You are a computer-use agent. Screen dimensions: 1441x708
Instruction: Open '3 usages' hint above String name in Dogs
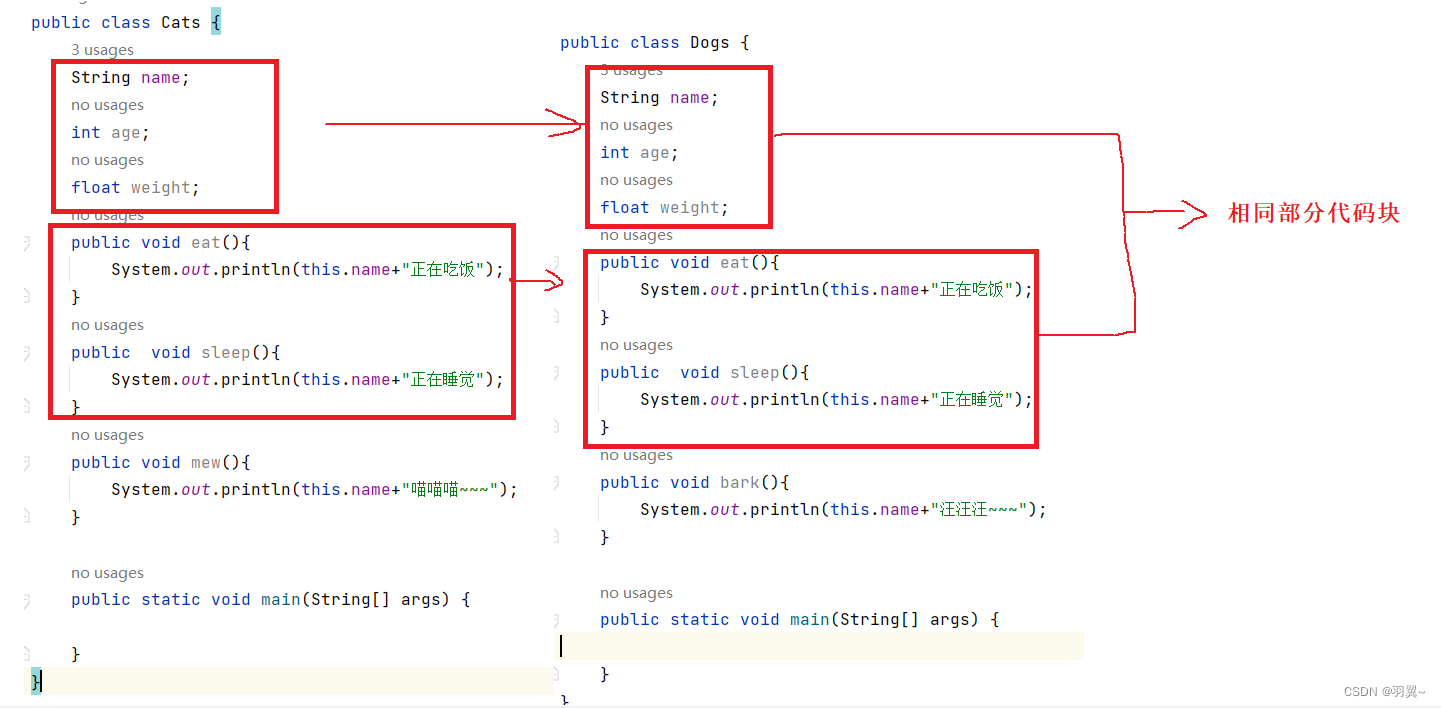click(x=631, y=70)
